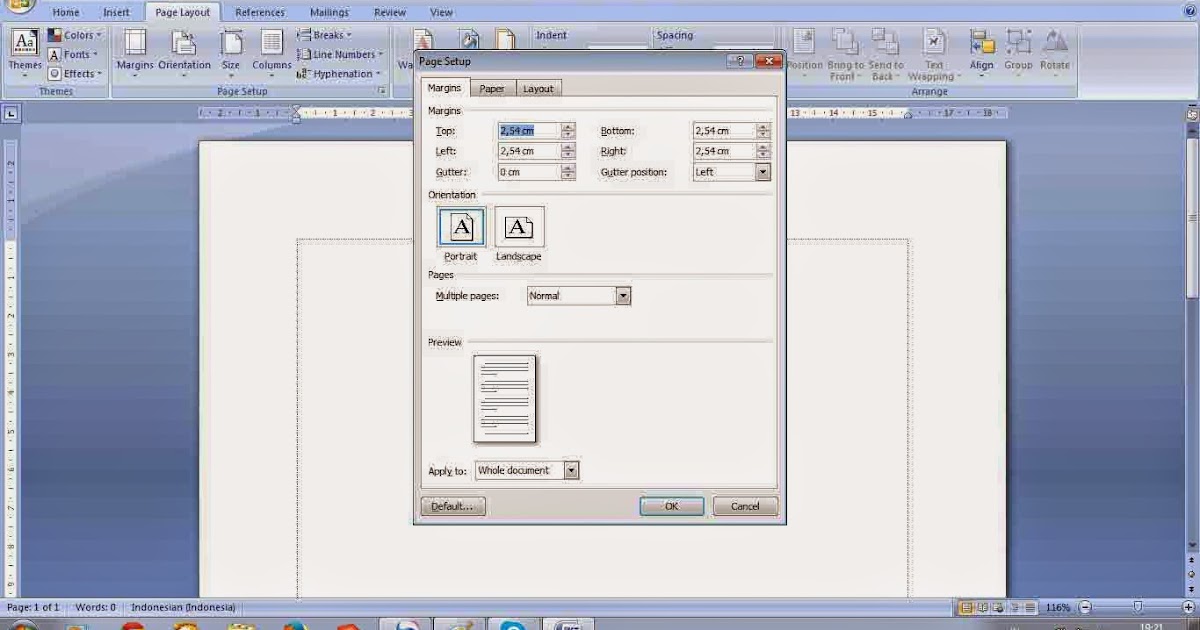
Task: Open the theme Effects menu
Action: click(x=75, y=74)
